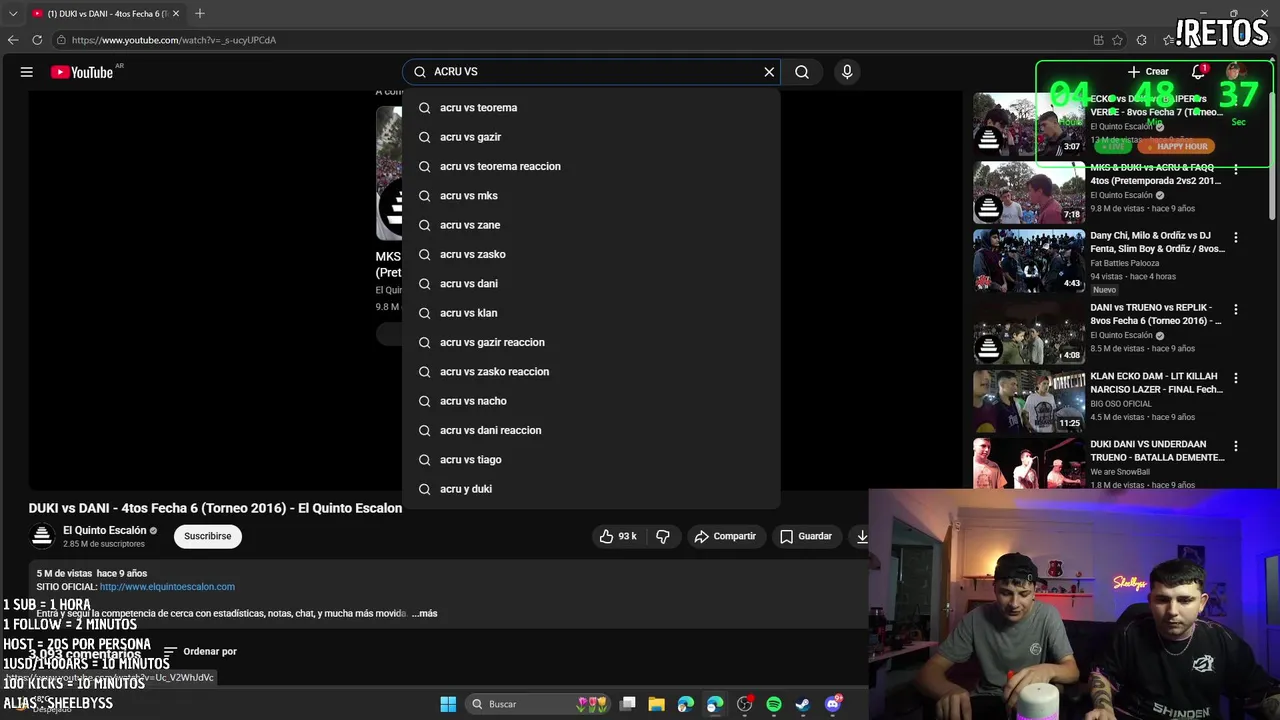Start voice search with the microphone

pyautogui.click(x=847, y=72)
